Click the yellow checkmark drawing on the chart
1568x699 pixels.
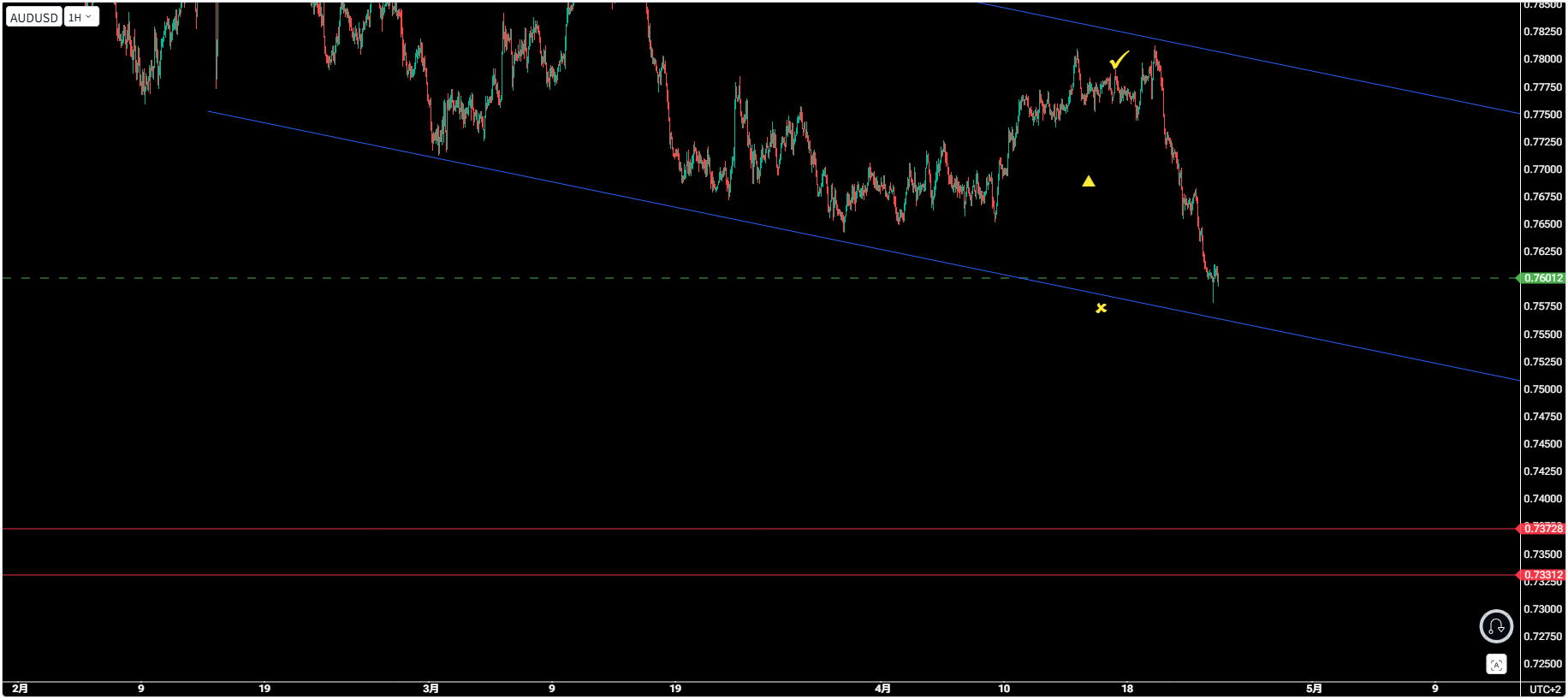(x=1119, y=60)
